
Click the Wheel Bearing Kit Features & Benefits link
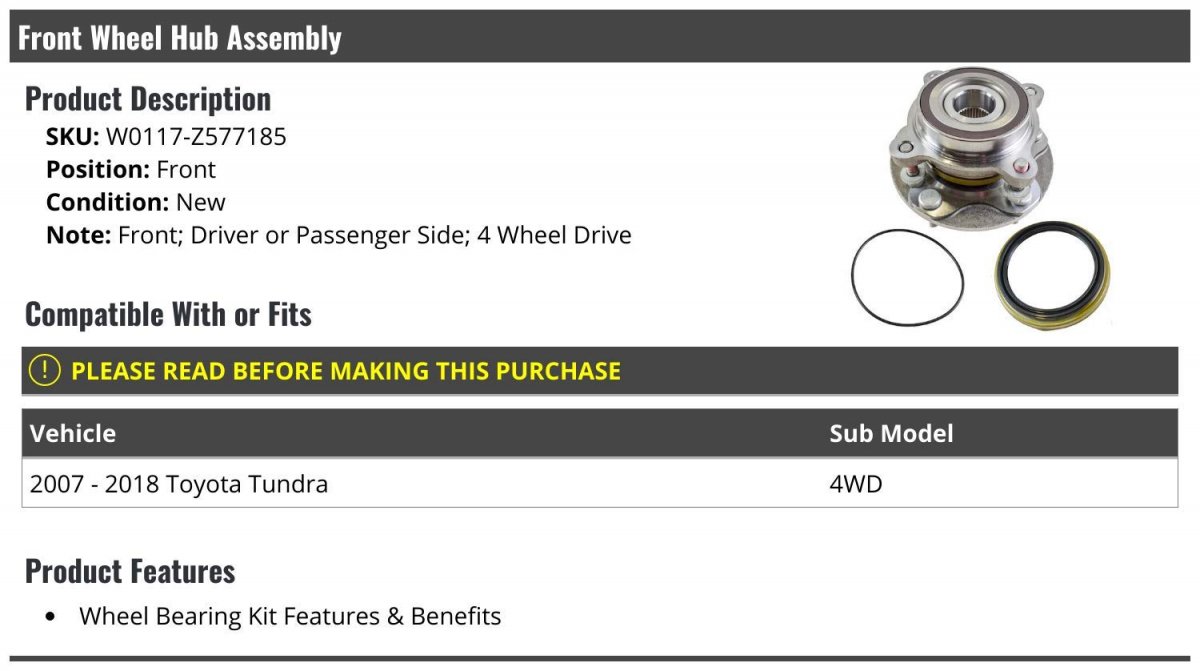(x=290, y=616)
